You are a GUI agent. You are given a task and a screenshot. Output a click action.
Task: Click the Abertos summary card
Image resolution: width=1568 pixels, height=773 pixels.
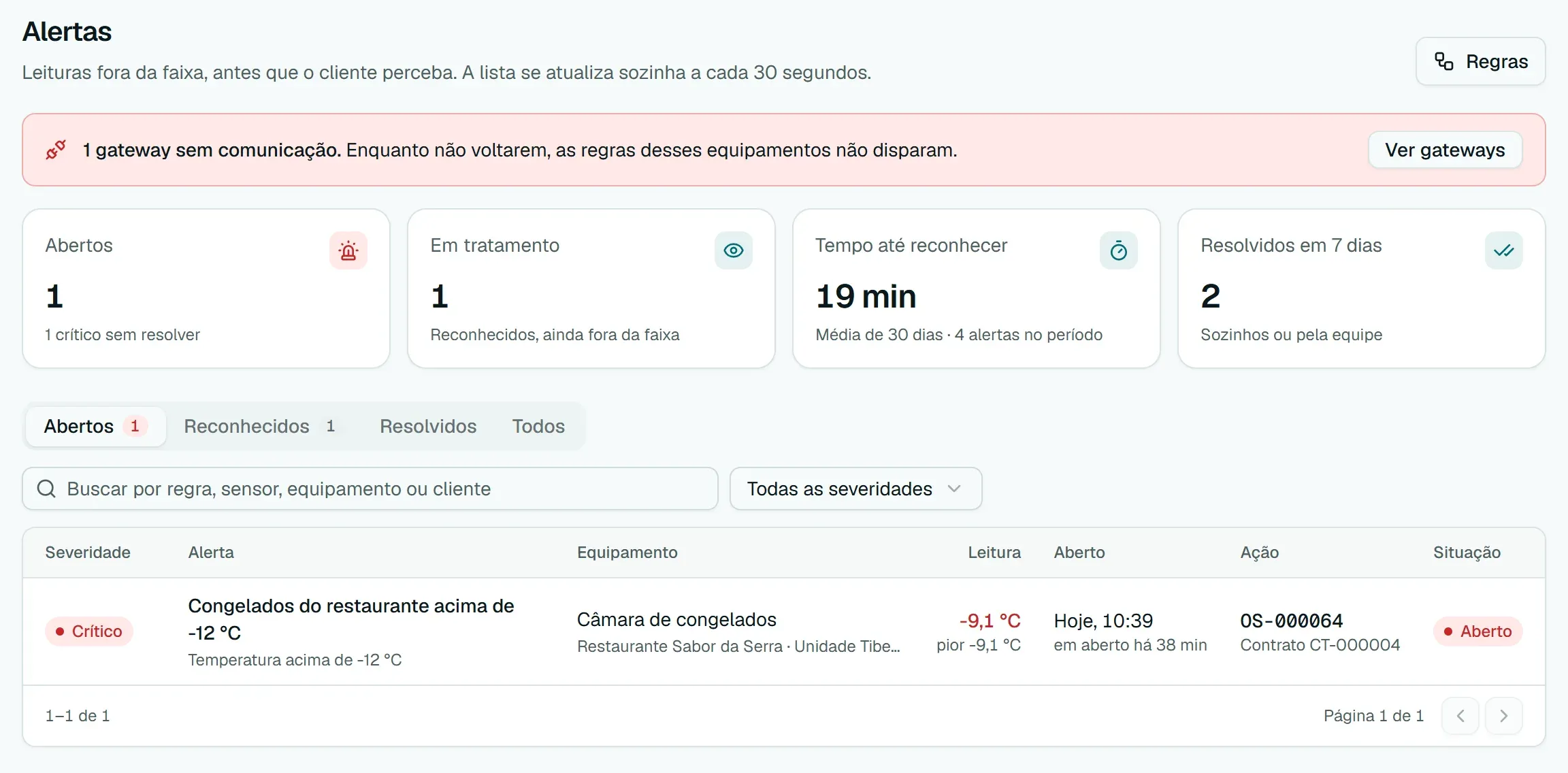pyautogui.click(x=206, y=289)
